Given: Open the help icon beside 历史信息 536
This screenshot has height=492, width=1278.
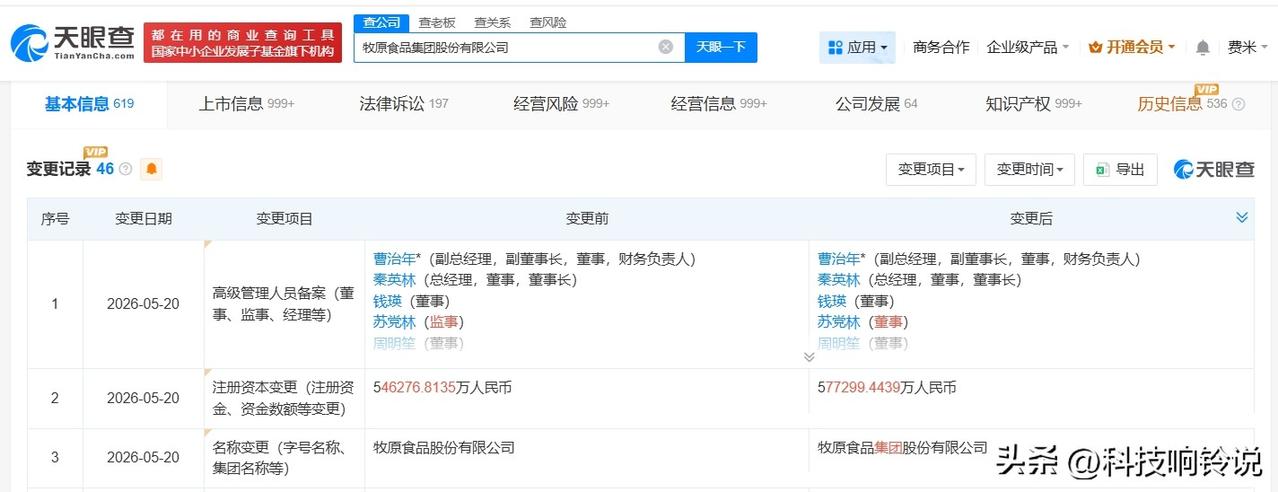Looking at the screenshot, I should 1238,104.
